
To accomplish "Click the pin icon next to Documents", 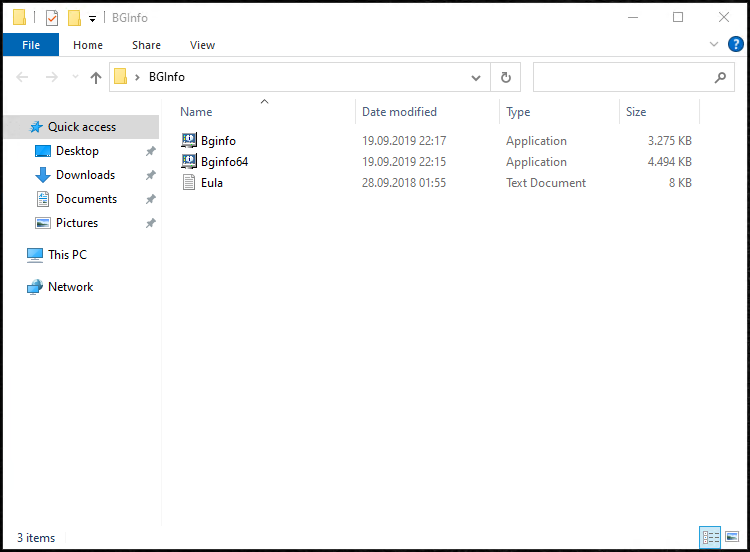I will pos(151,199).
